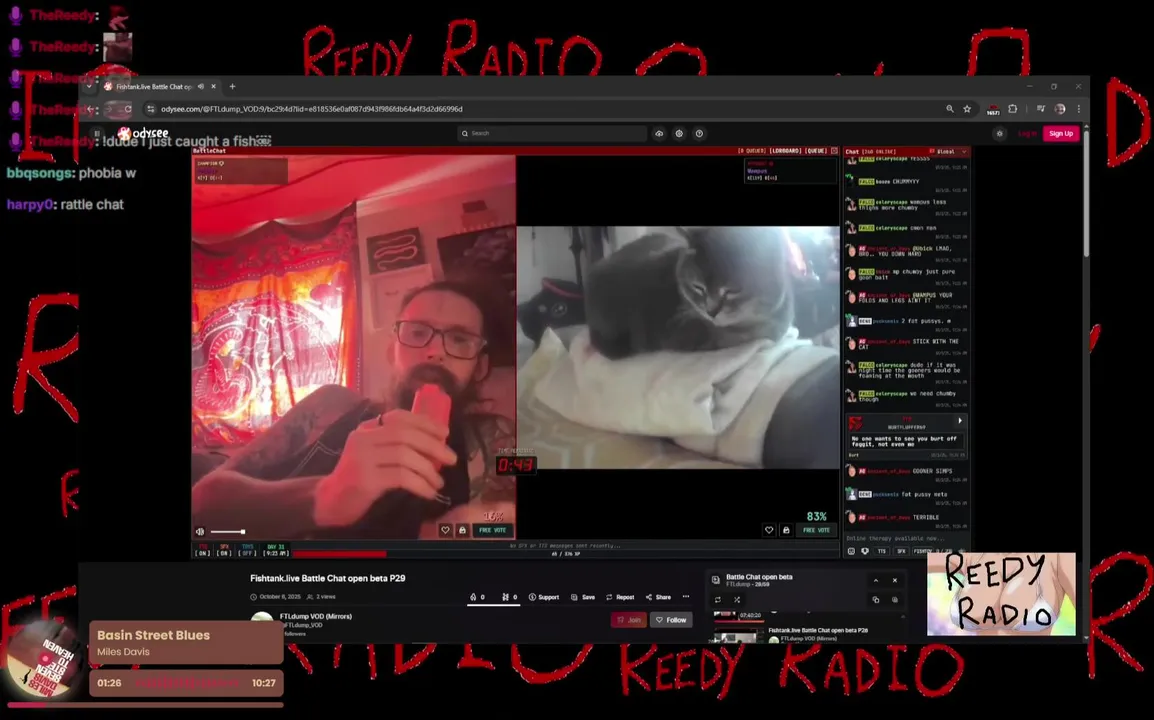Screen dimensions: 1154x720
Task: Focus the Odysee search field
Action: point(552,133)
